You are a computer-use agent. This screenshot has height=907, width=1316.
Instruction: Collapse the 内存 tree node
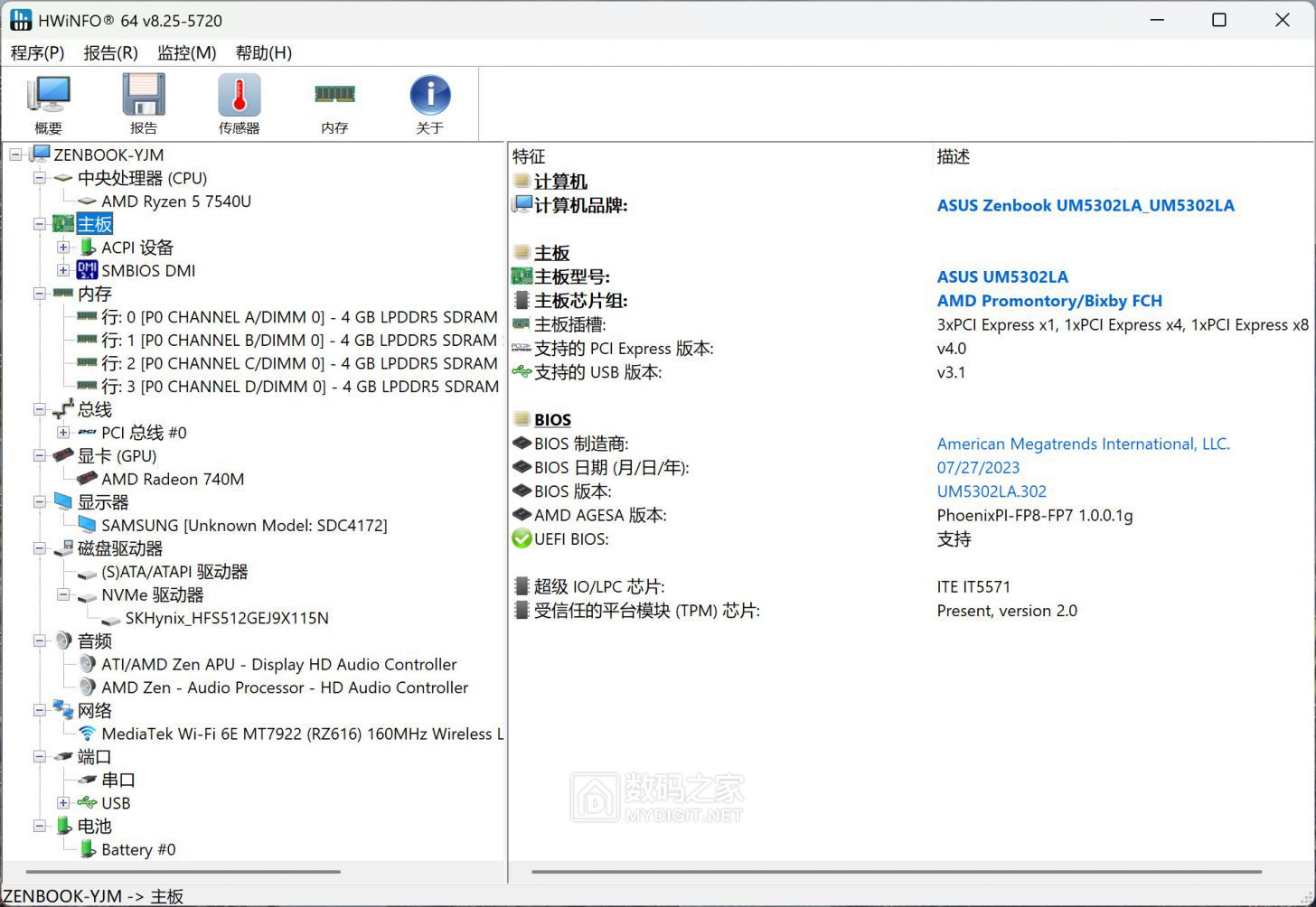click(40, 294)
